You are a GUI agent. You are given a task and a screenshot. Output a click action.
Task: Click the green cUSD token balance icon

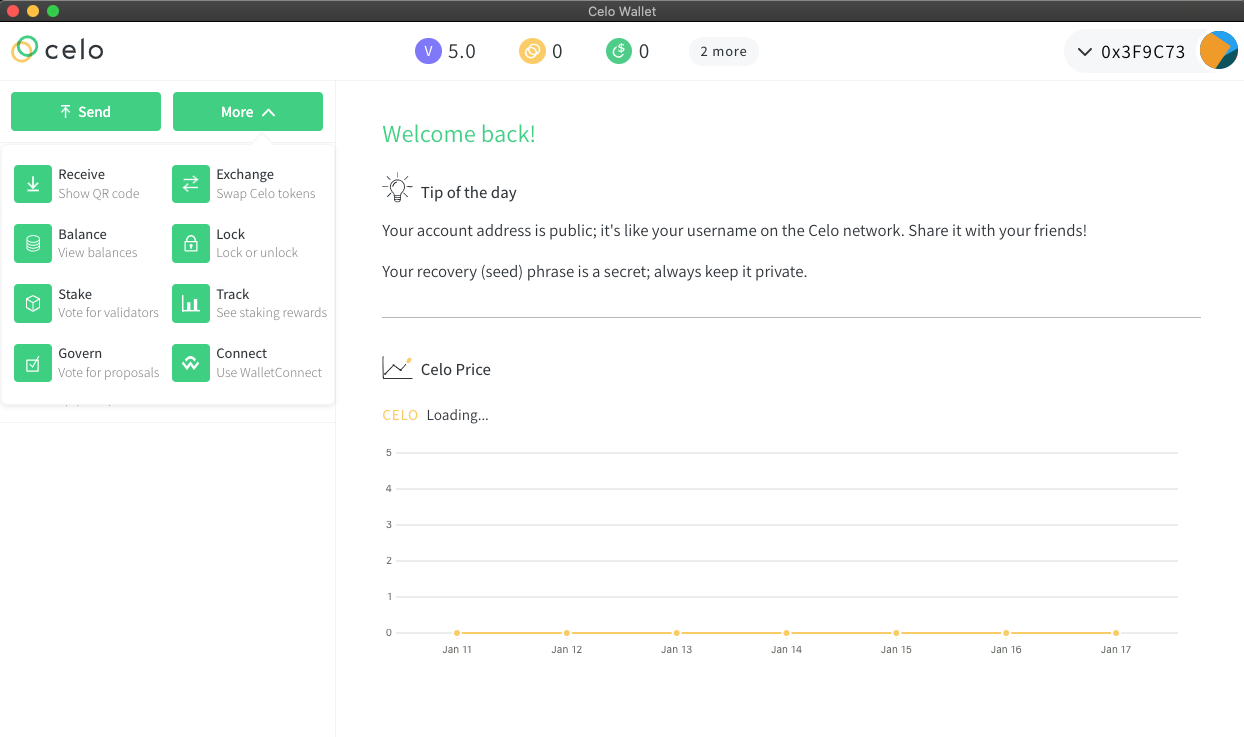pos(619,51)
